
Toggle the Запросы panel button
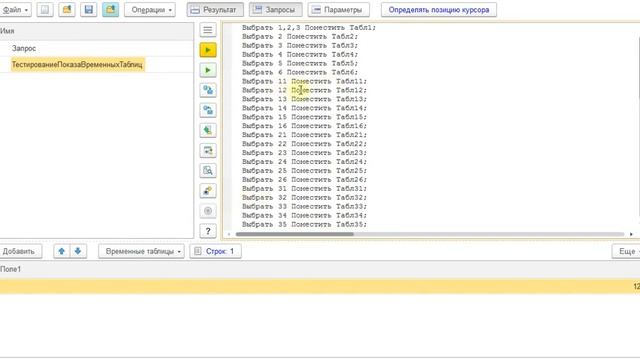click(x=276, y=9)
